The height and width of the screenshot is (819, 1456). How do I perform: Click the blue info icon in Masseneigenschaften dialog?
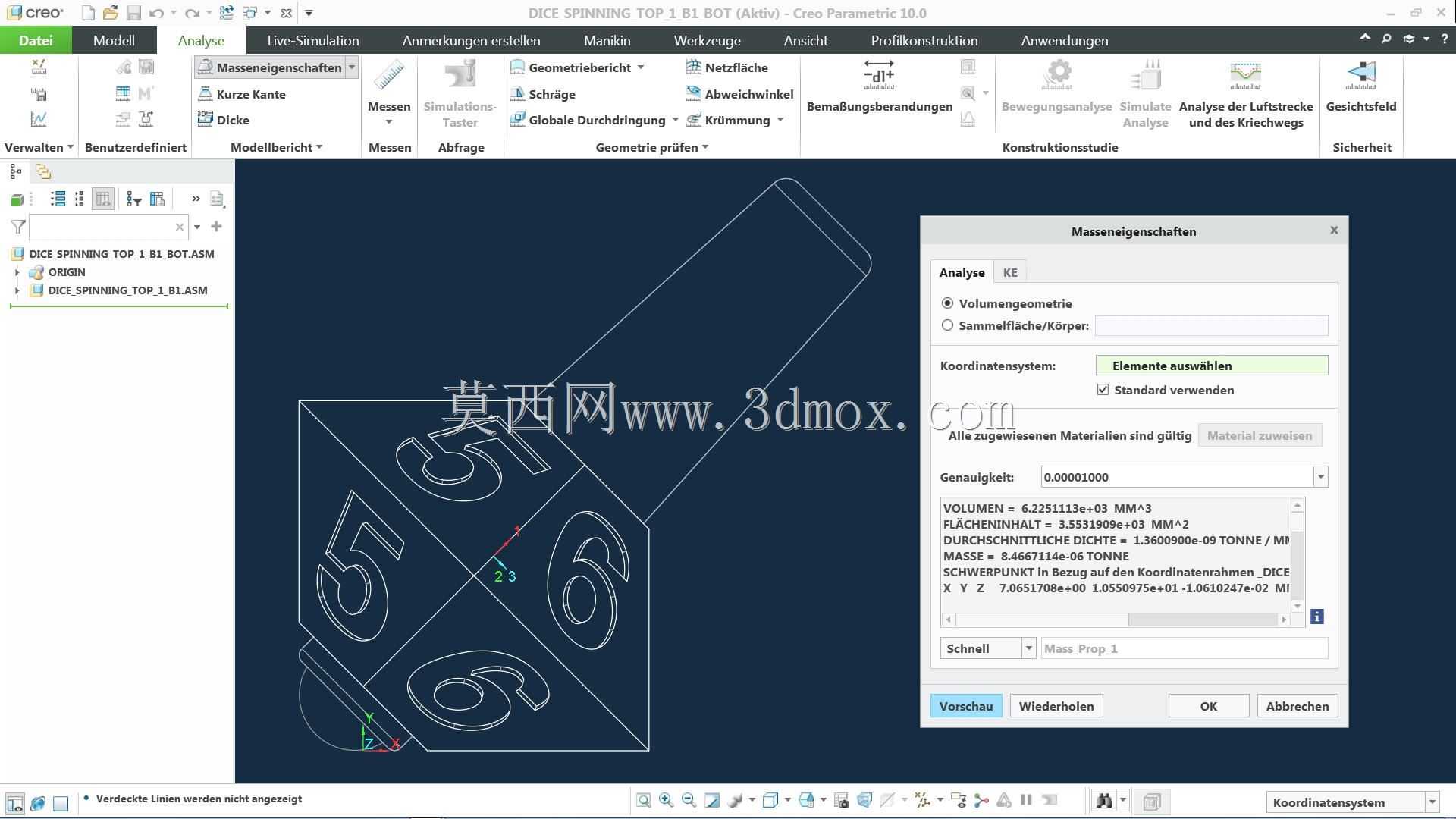pyautogui.click(x=1317, y=617)
